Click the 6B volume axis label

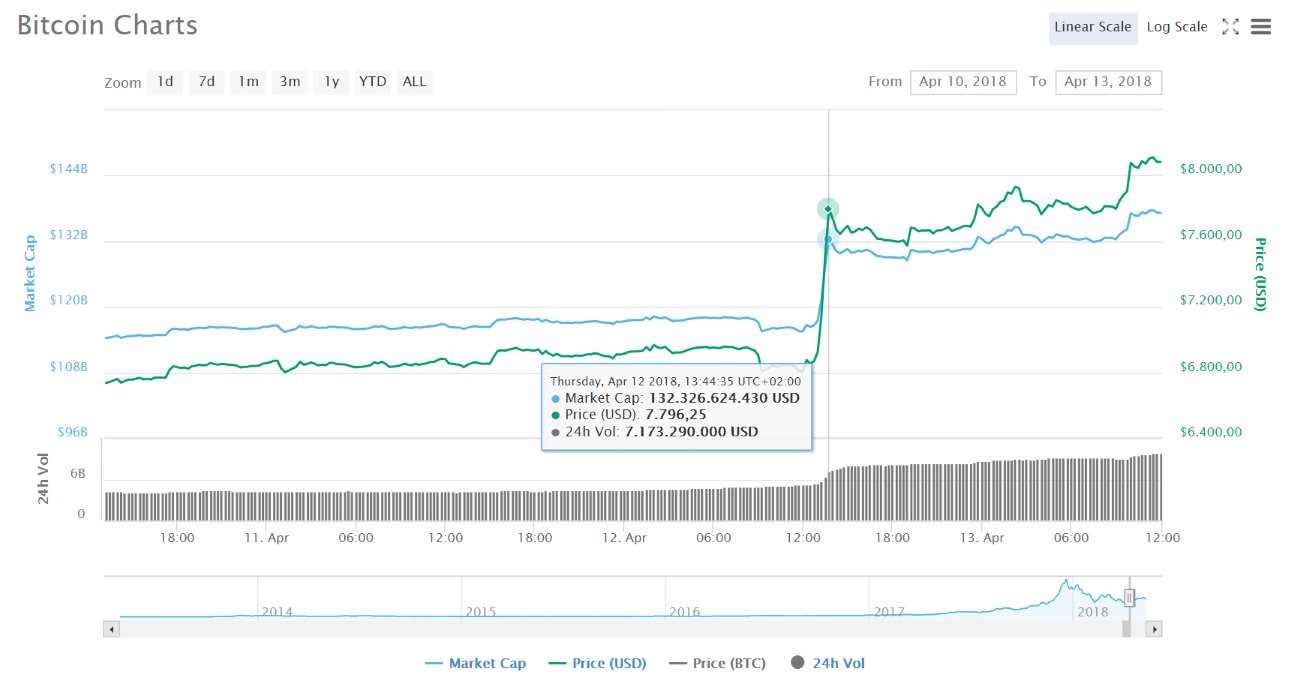[x=76, y=473]
